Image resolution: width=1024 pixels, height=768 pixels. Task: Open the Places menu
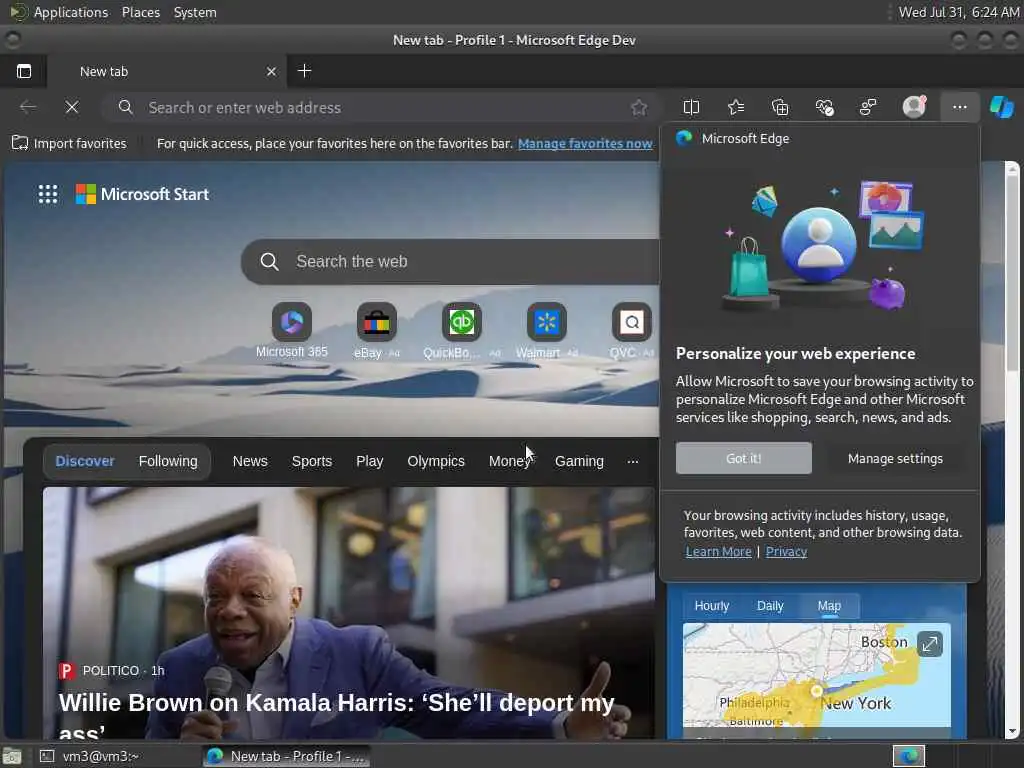(x=140, y=12)
